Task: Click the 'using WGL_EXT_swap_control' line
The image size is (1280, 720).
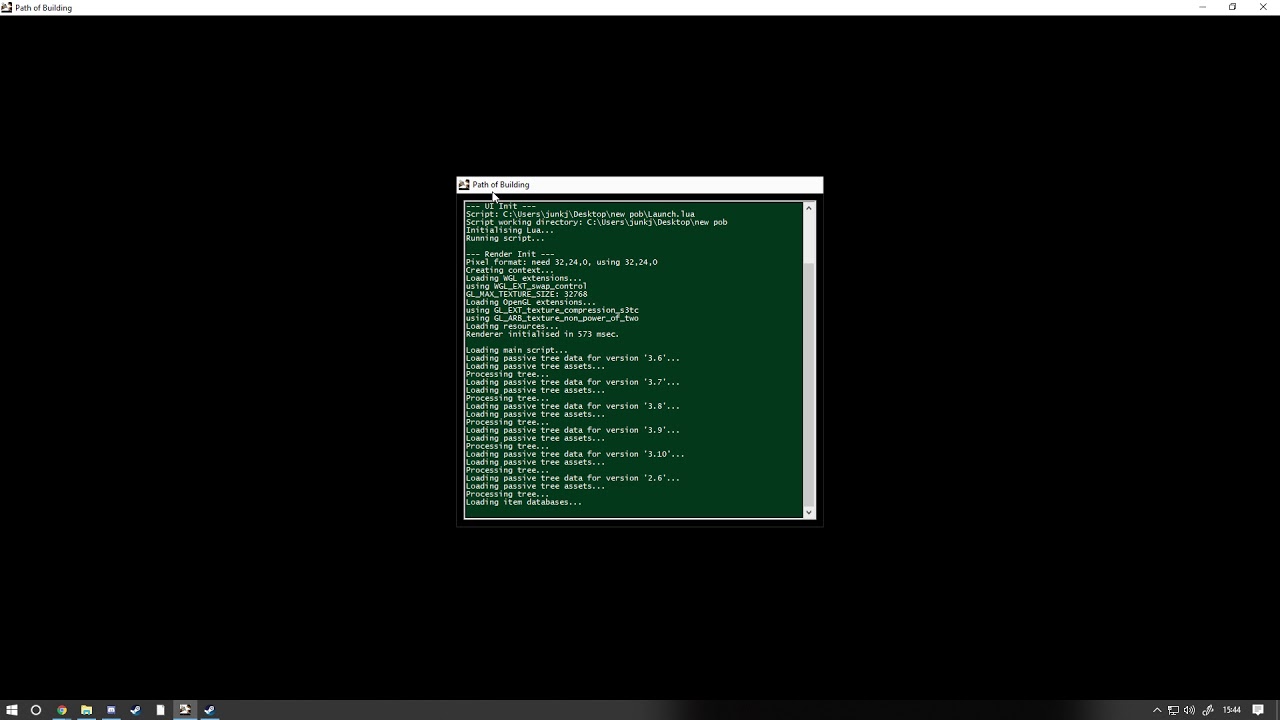Action: coord(526,286)
